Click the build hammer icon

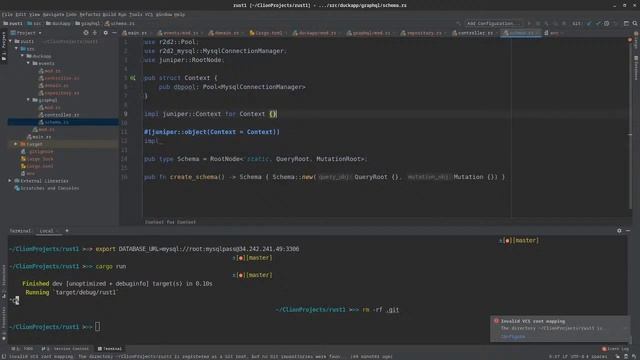point(459,24)
